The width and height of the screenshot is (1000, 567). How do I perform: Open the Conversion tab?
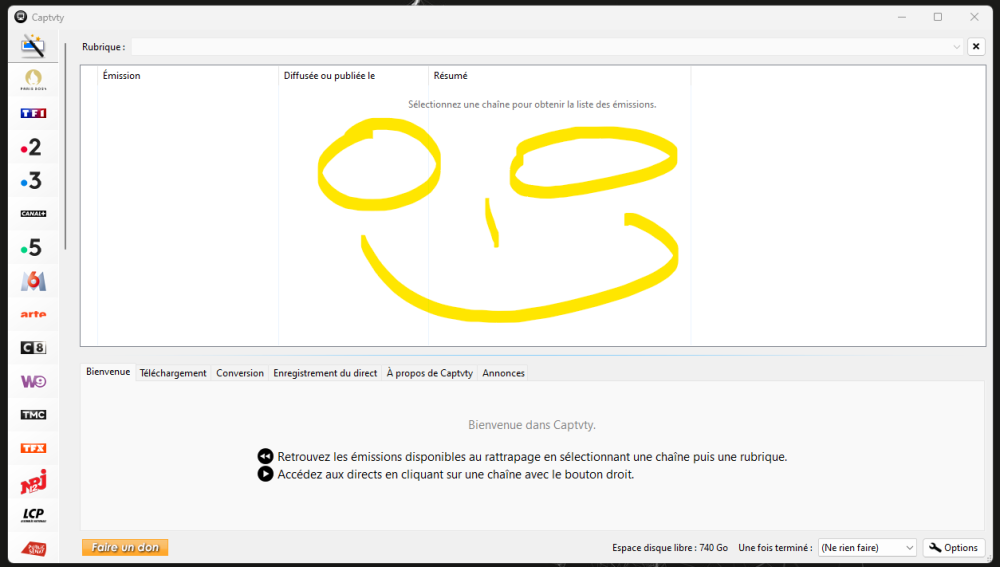240,373
